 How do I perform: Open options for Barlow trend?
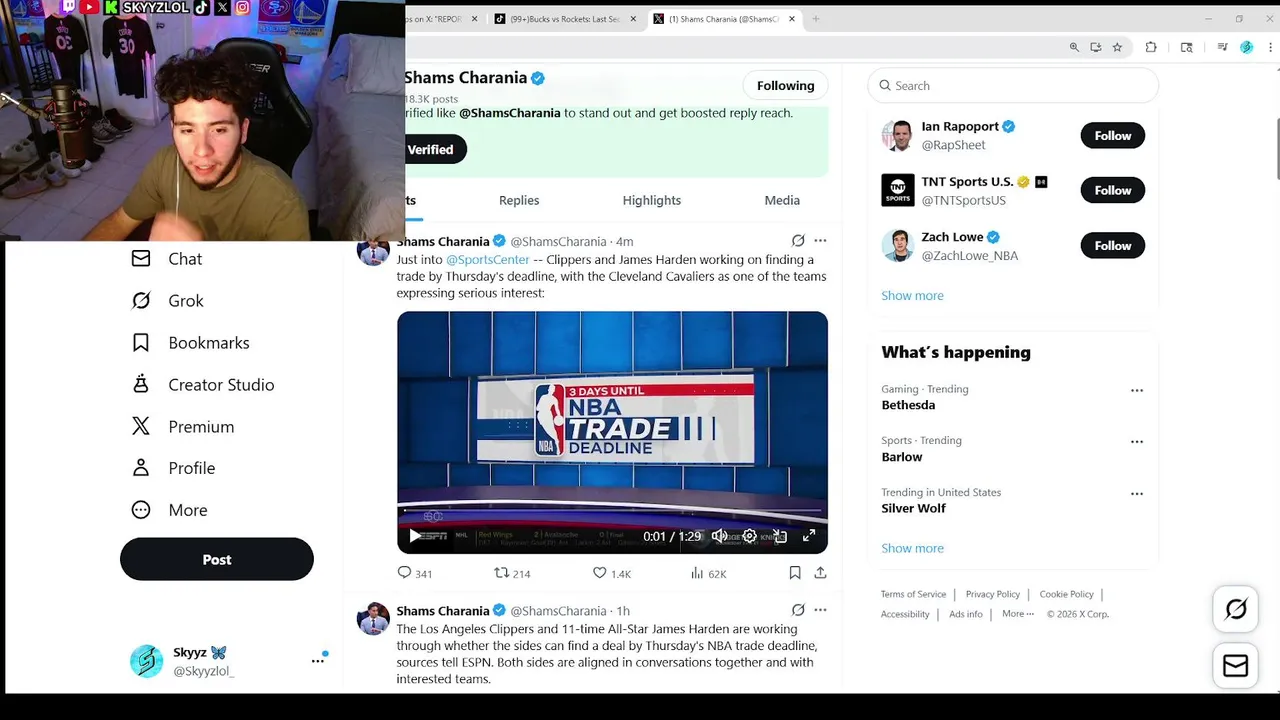click(x=1137, y=442)
